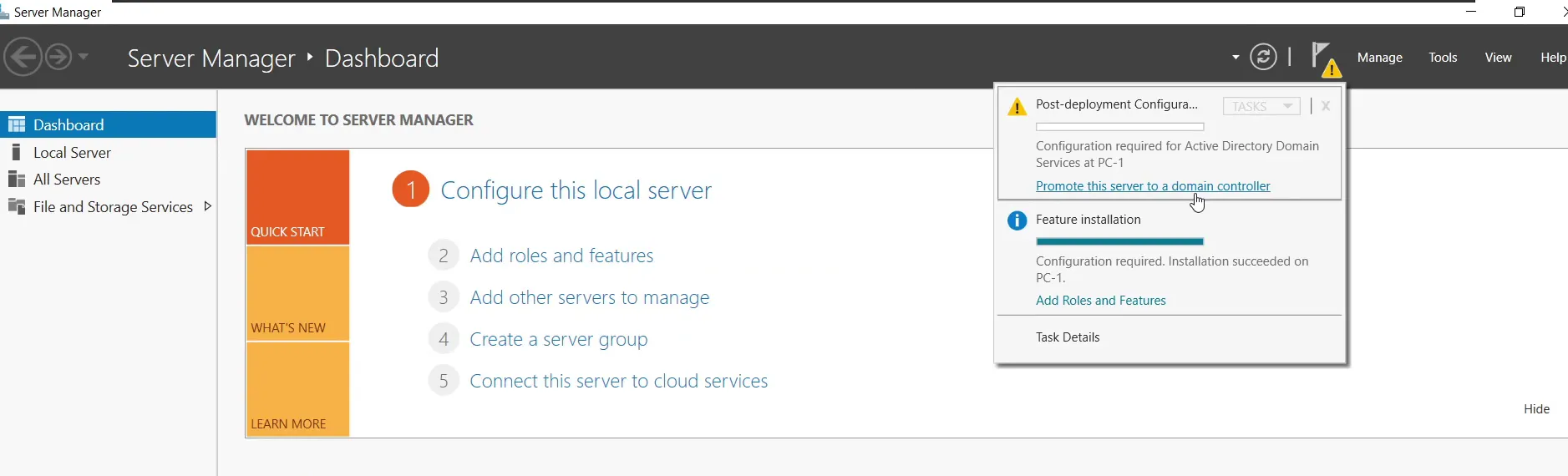Refresh the Server Manager dashboard

point(1263,57)
